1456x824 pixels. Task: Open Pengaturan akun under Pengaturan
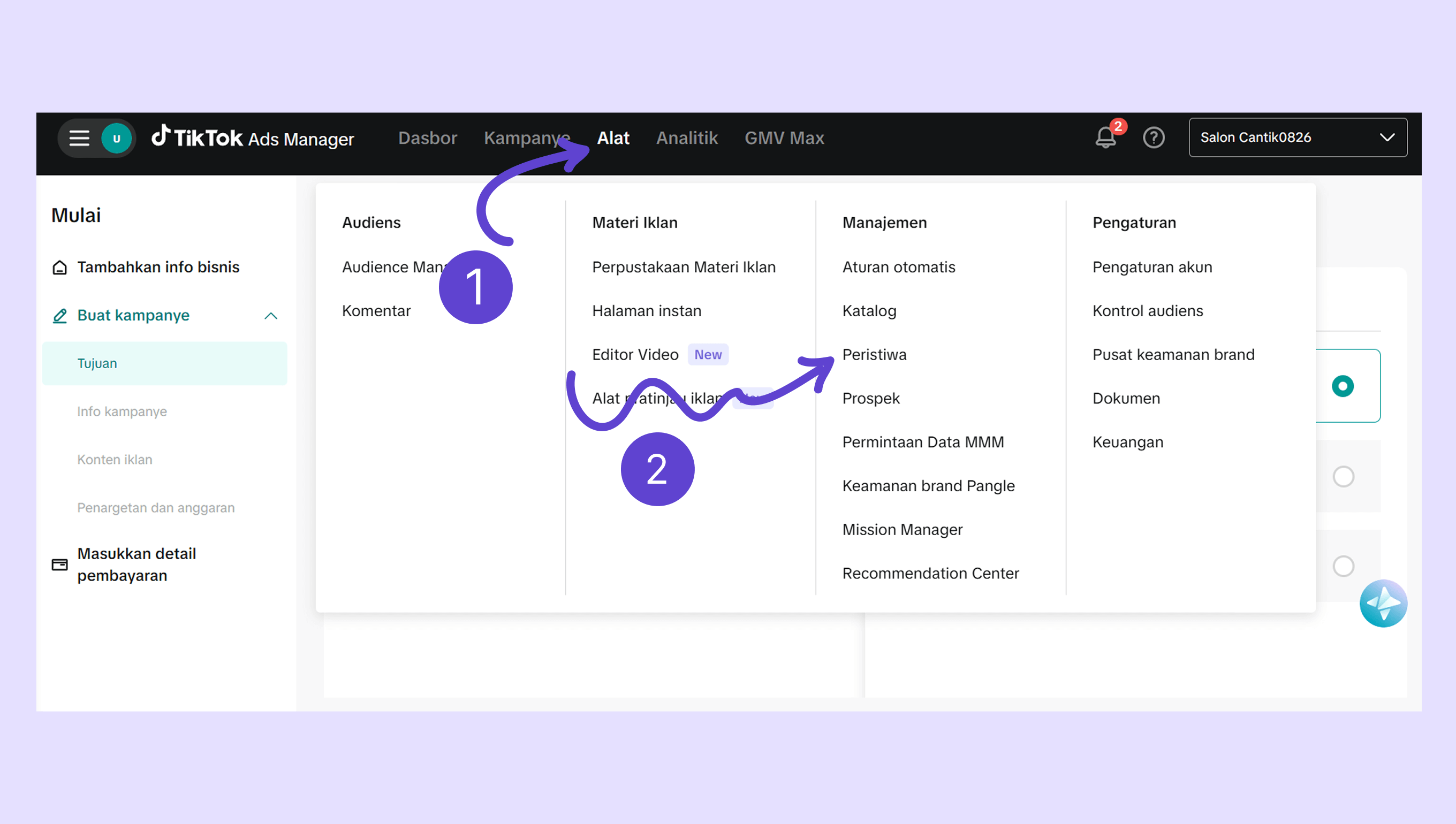tap(1152, 267)
